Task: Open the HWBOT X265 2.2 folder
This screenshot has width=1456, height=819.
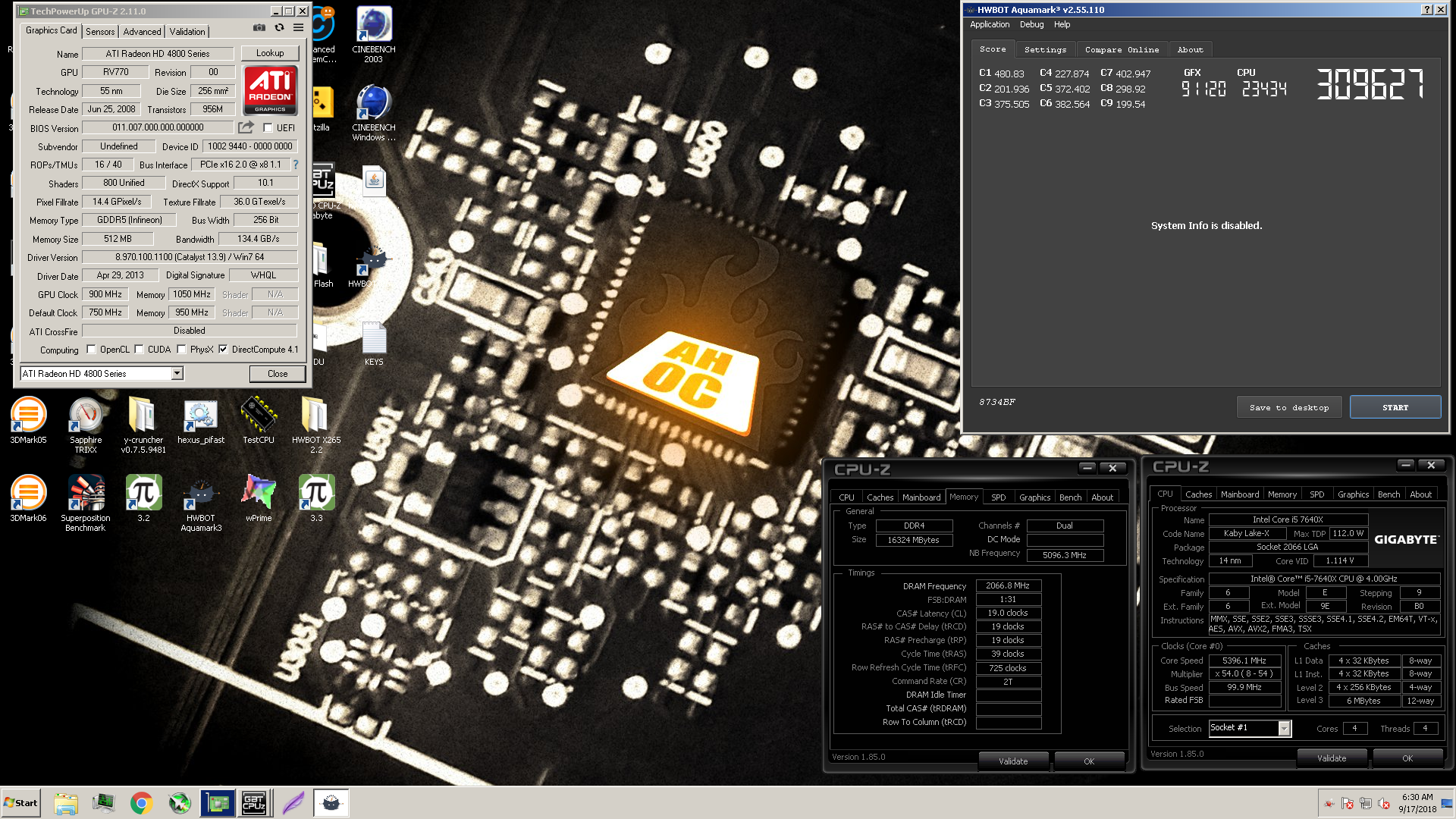Action: [x=316, y=425]
